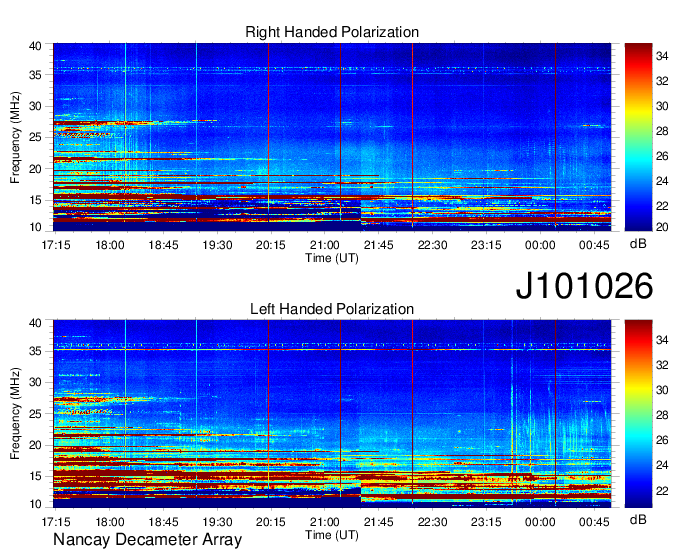Click the 30 dB label on top colorbar
The height and width of the screenshot is (552, 680).
pos(662,106)
